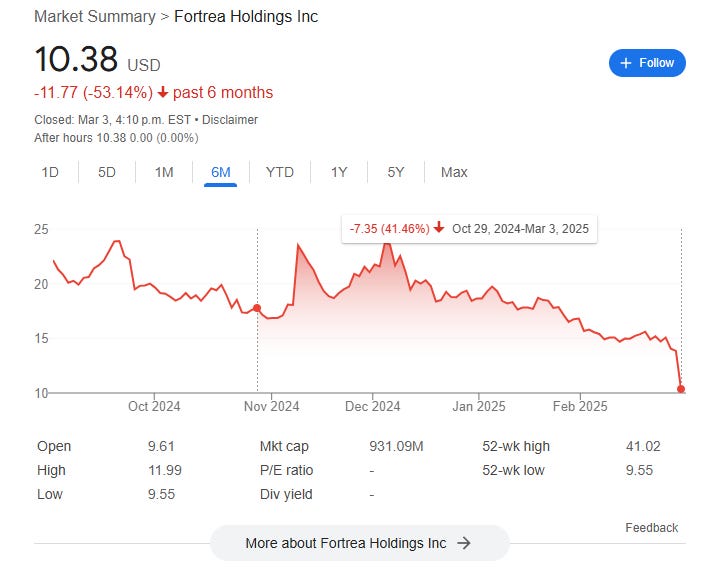The height and width of the screenshot is (573, 713).
Task: Click the plus icon in Follow button
Action: [x=626, y=63]
